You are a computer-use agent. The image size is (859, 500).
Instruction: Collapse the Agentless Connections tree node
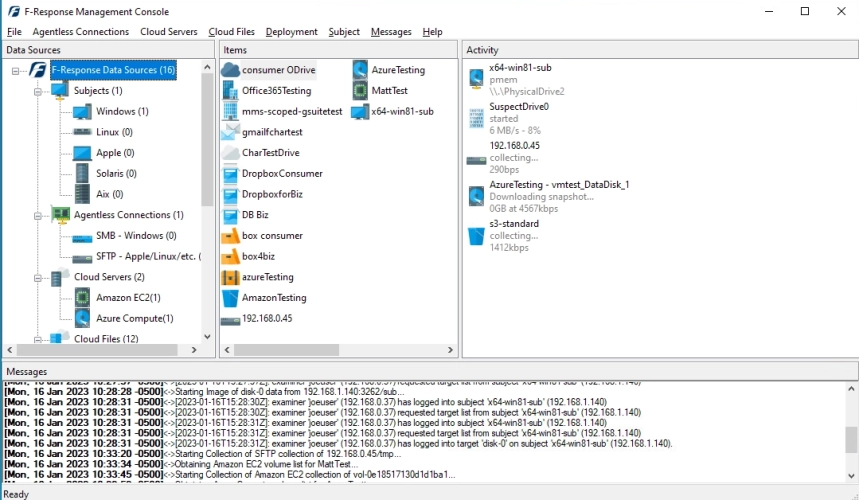pyautogui.click(x=38, y=216)
